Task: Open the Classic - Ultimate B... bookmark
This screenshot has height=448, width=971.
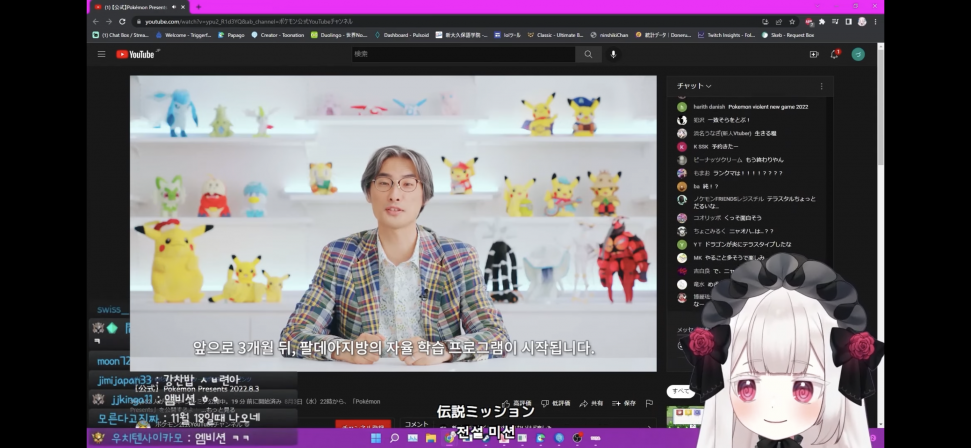Action: [x=555, y=35]
